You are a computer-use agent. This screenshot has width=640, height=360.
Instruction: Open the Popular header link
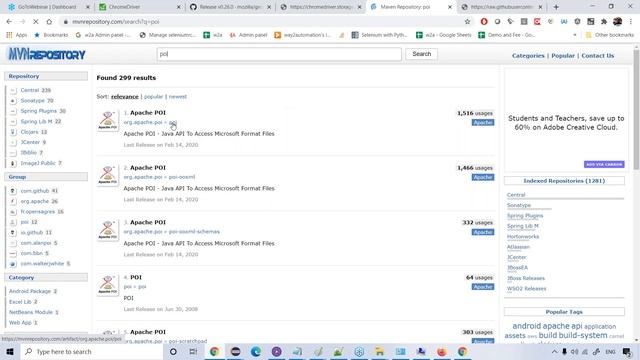(x=563, y=56)
